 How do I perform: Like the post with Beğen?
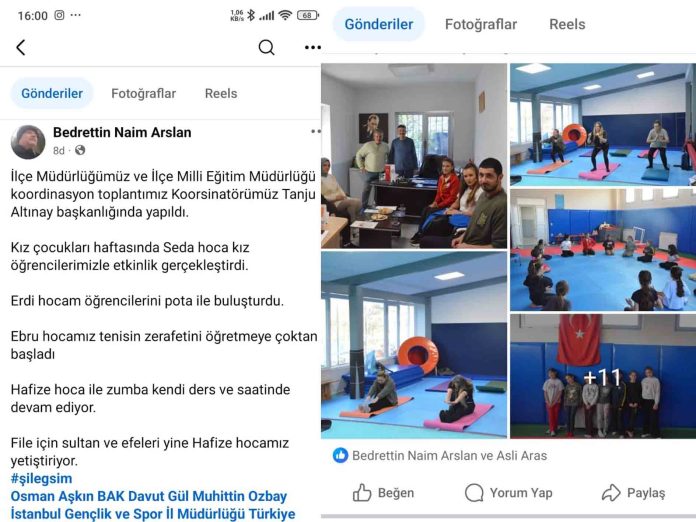point(384,493)
